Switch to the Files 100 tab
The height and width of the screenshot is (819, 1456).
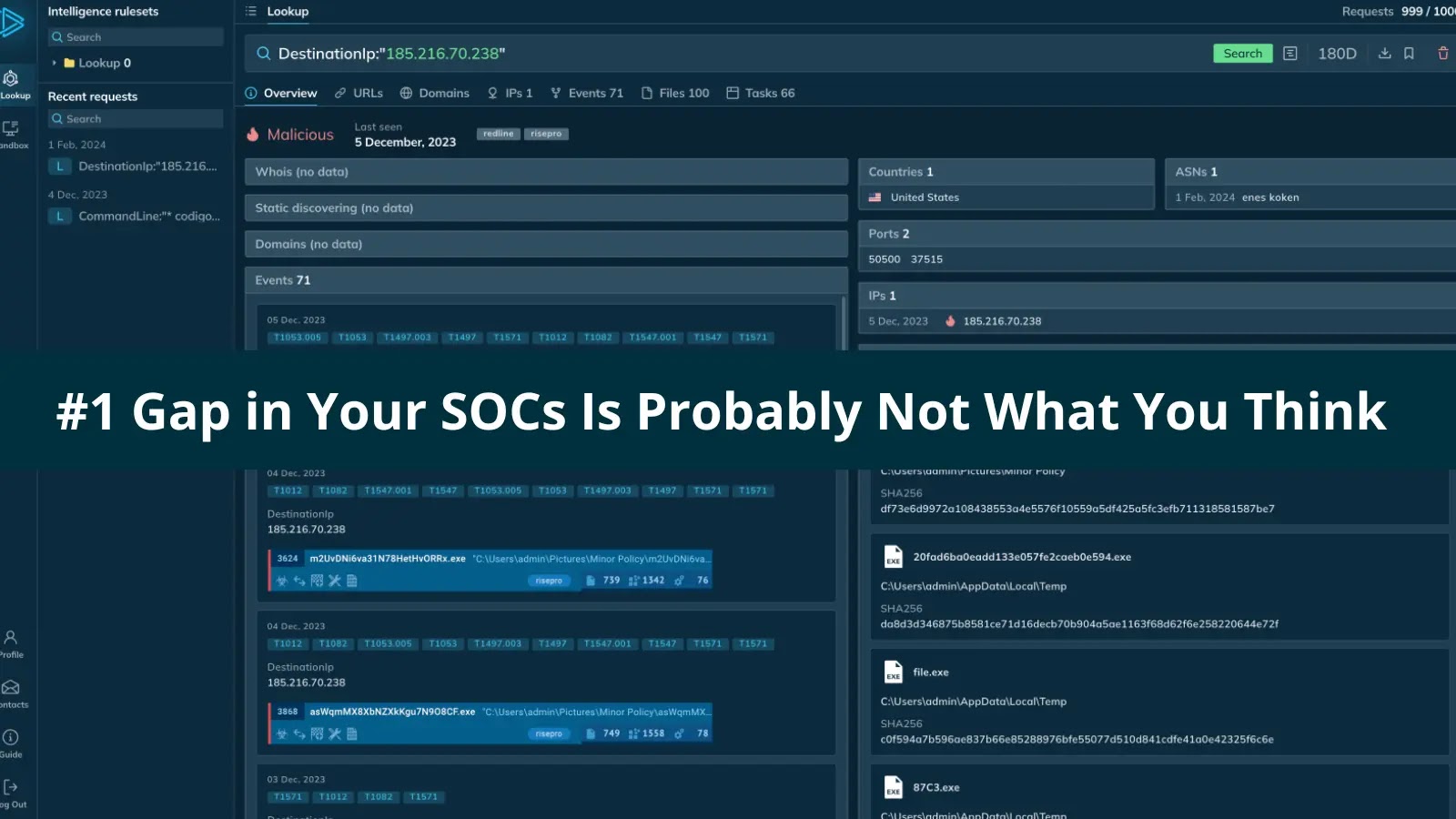point(675,92)
